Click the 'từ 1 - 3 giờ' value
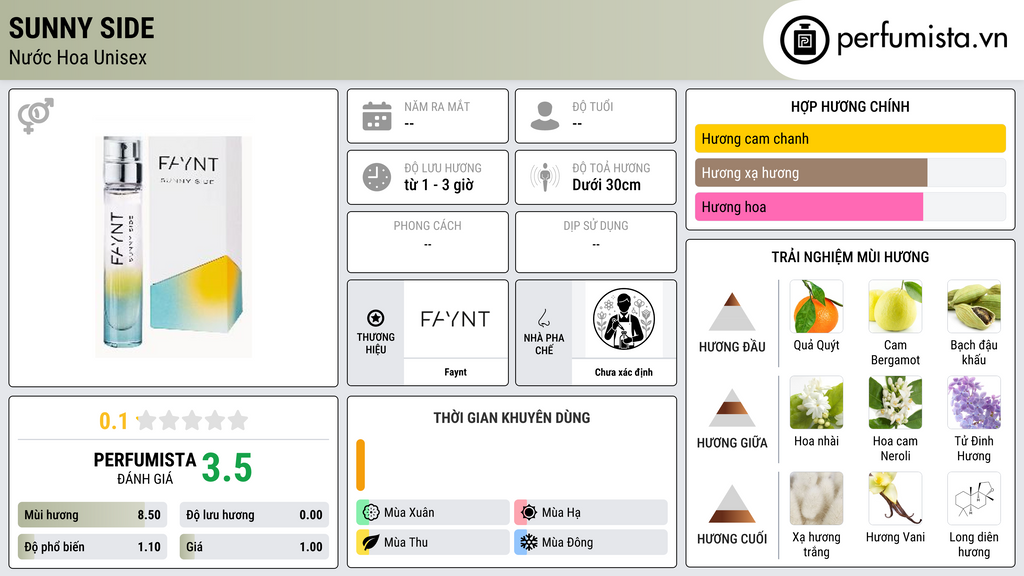The image size is (1024, 576). click(438, 185)
